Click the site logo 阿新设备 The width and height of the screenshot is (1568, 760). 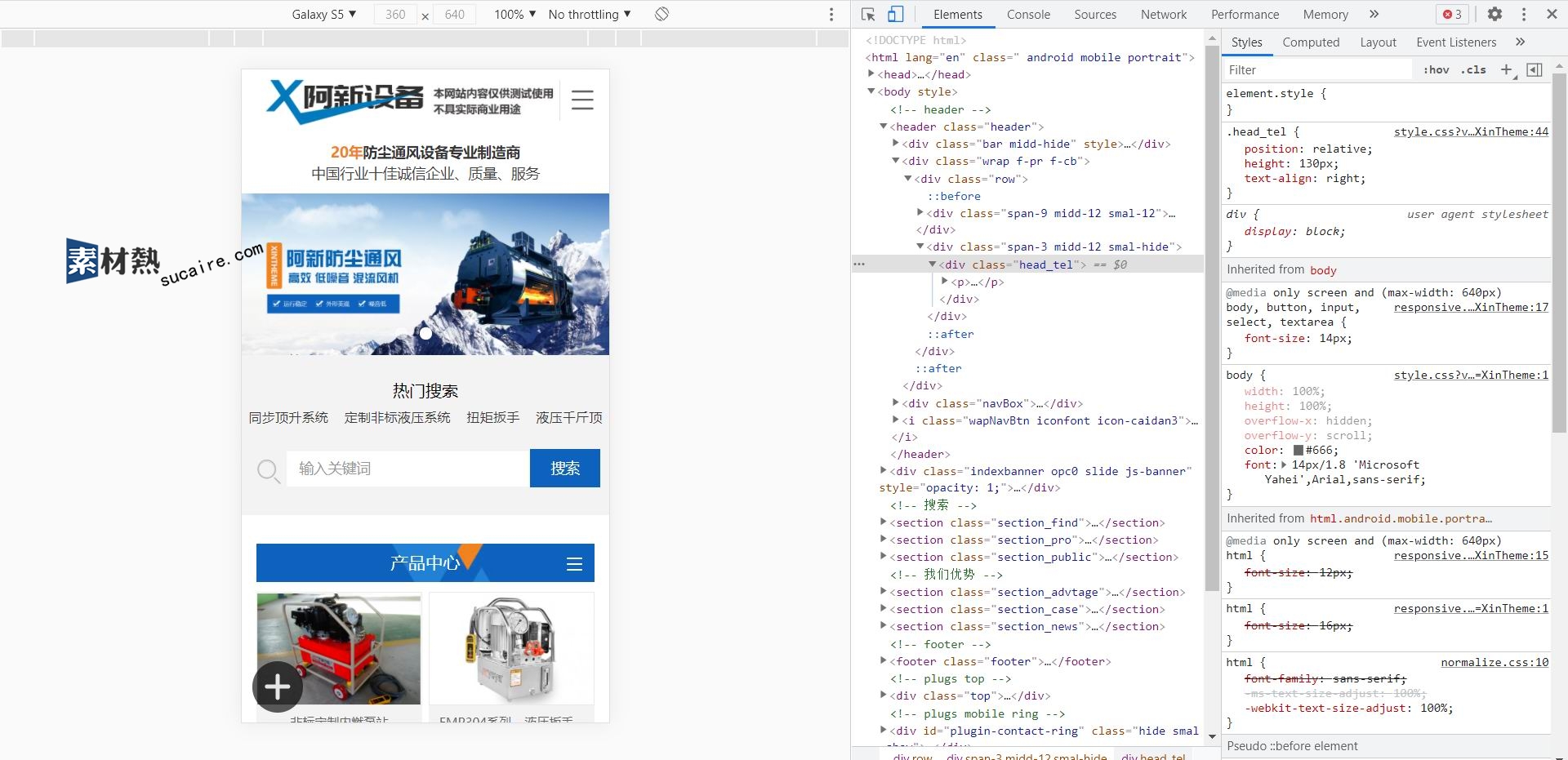click(x=345, y=101)
